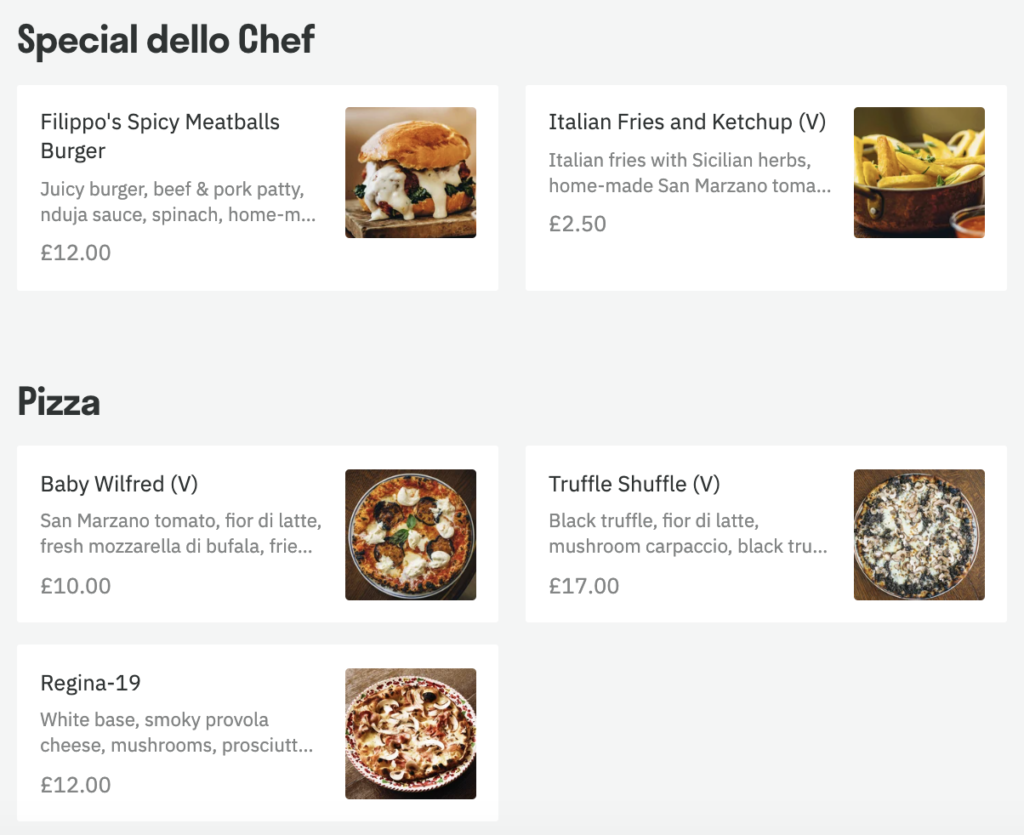
Task: Click the Truffle Shuffle (V) title
Action: point(634,484)
